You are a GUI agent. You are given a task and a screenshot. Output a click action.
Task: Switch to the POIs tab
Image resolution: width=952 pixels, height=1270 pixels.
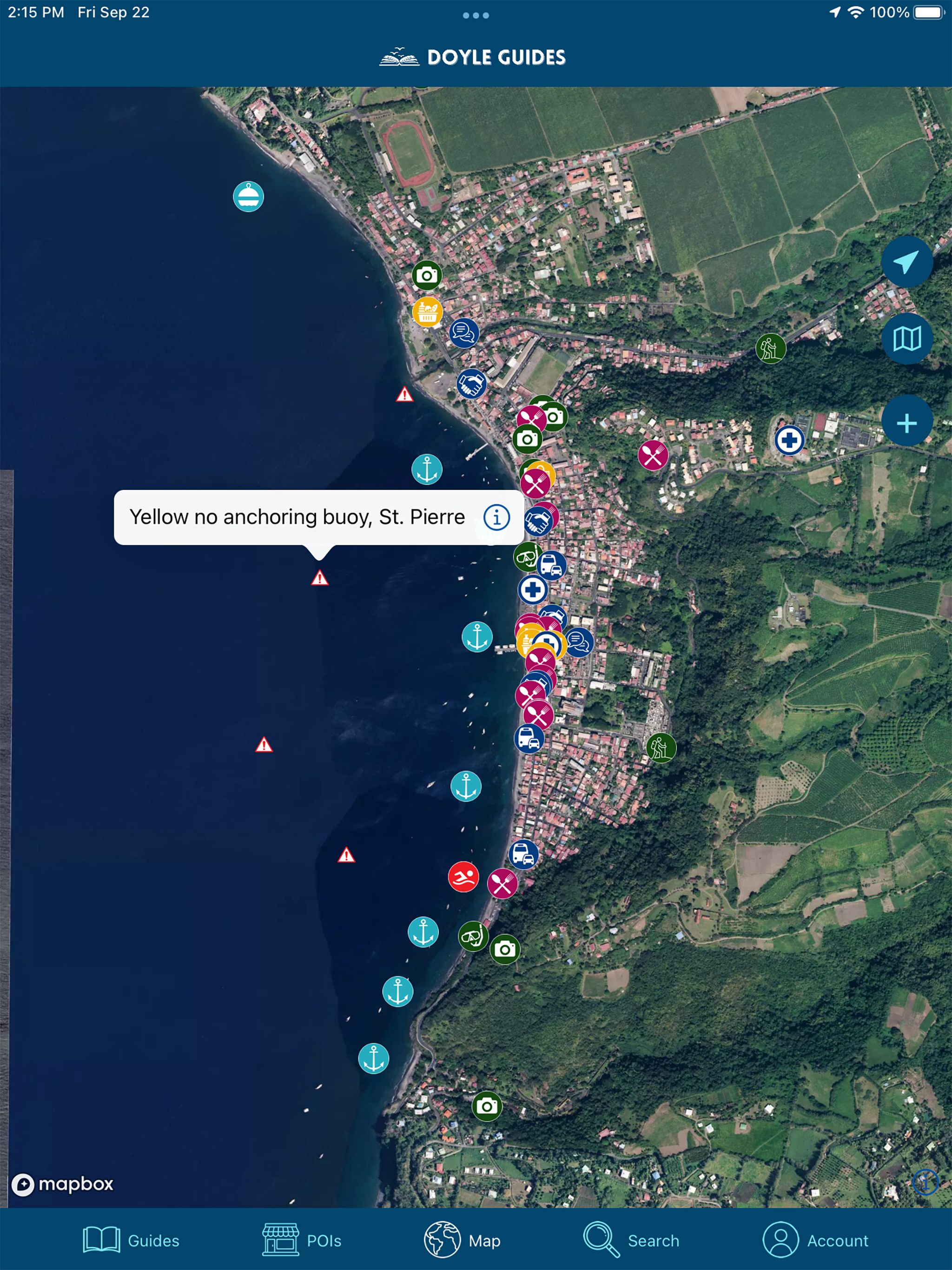pos(301,1241)
